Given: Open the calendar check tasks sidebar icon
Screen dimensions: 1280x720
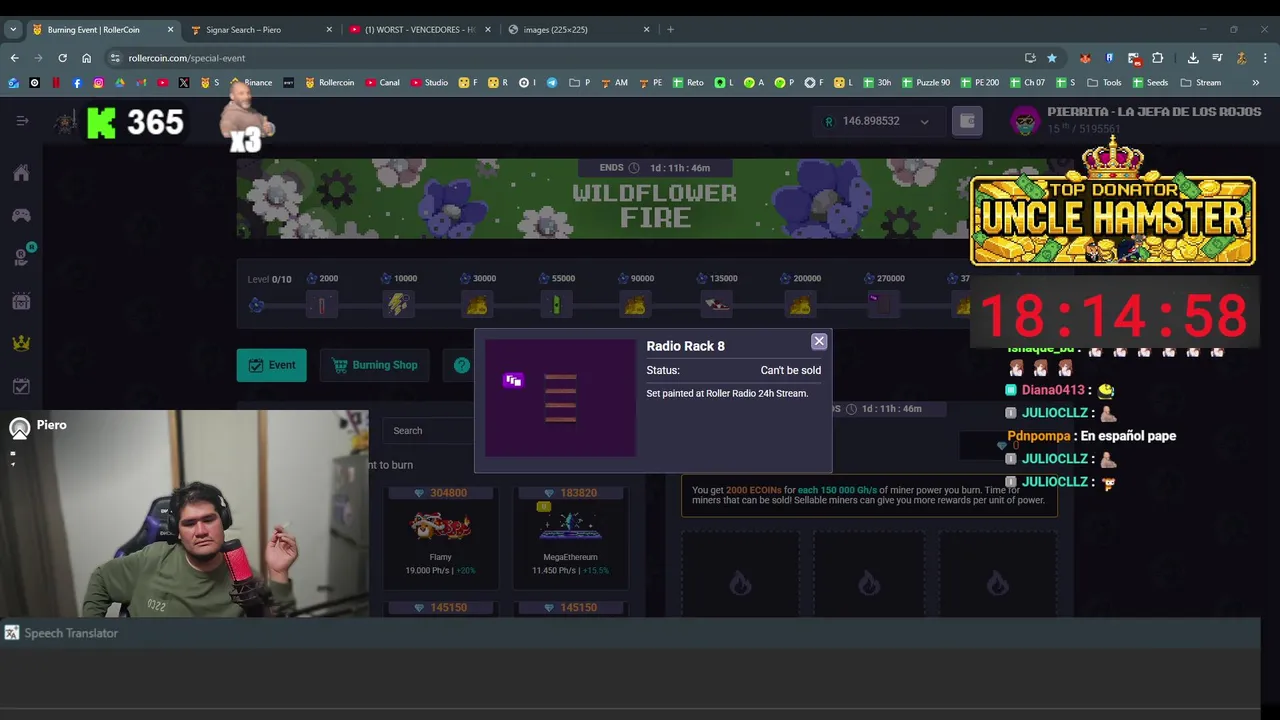Looking at the screenshot, I should pyautogui.click(x=21, y=386).
